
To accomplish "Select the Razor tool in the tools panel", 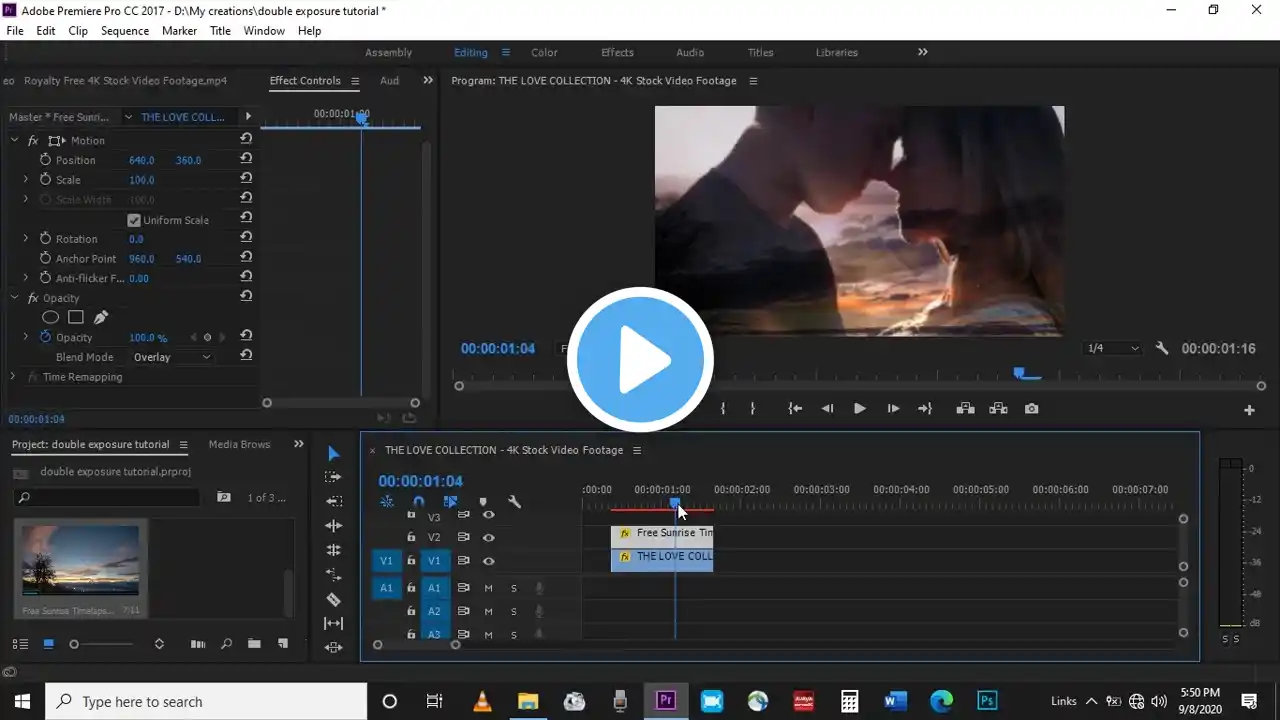I will pos(334,599).
